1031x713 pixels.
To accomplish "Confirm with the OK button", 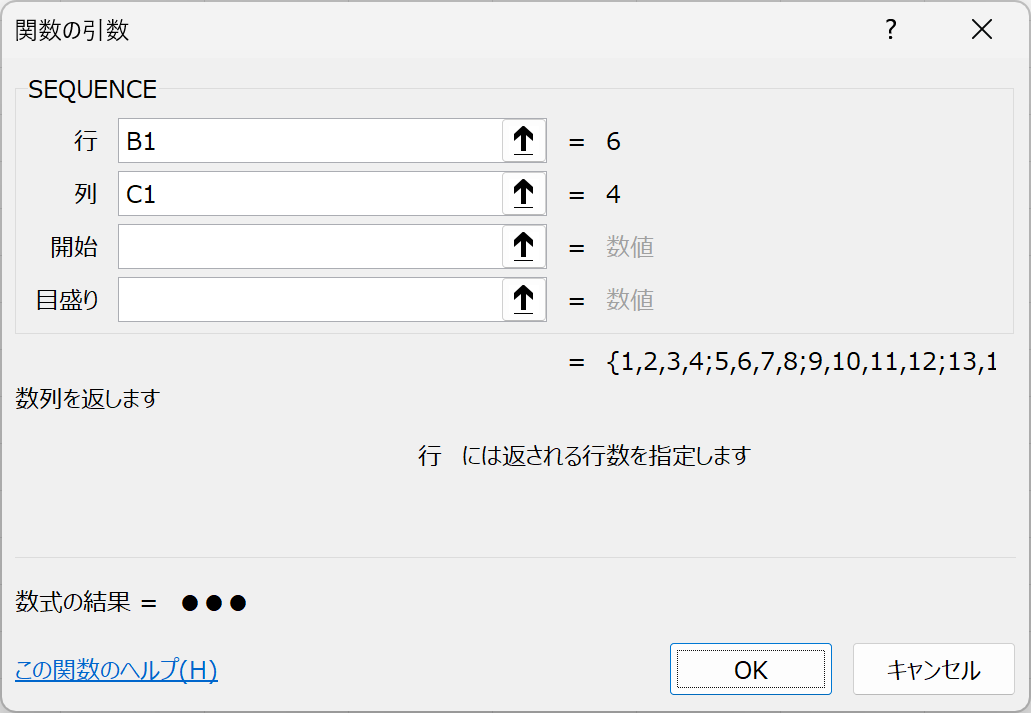I will pos(751,670).
